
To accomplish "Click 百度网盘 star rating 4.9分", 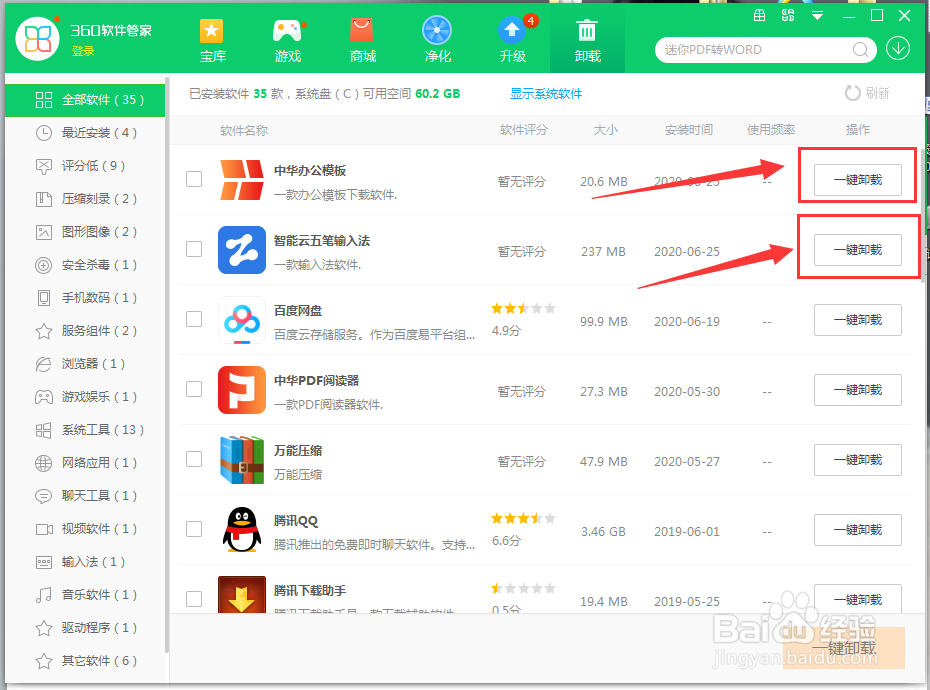I will point(523,319).
